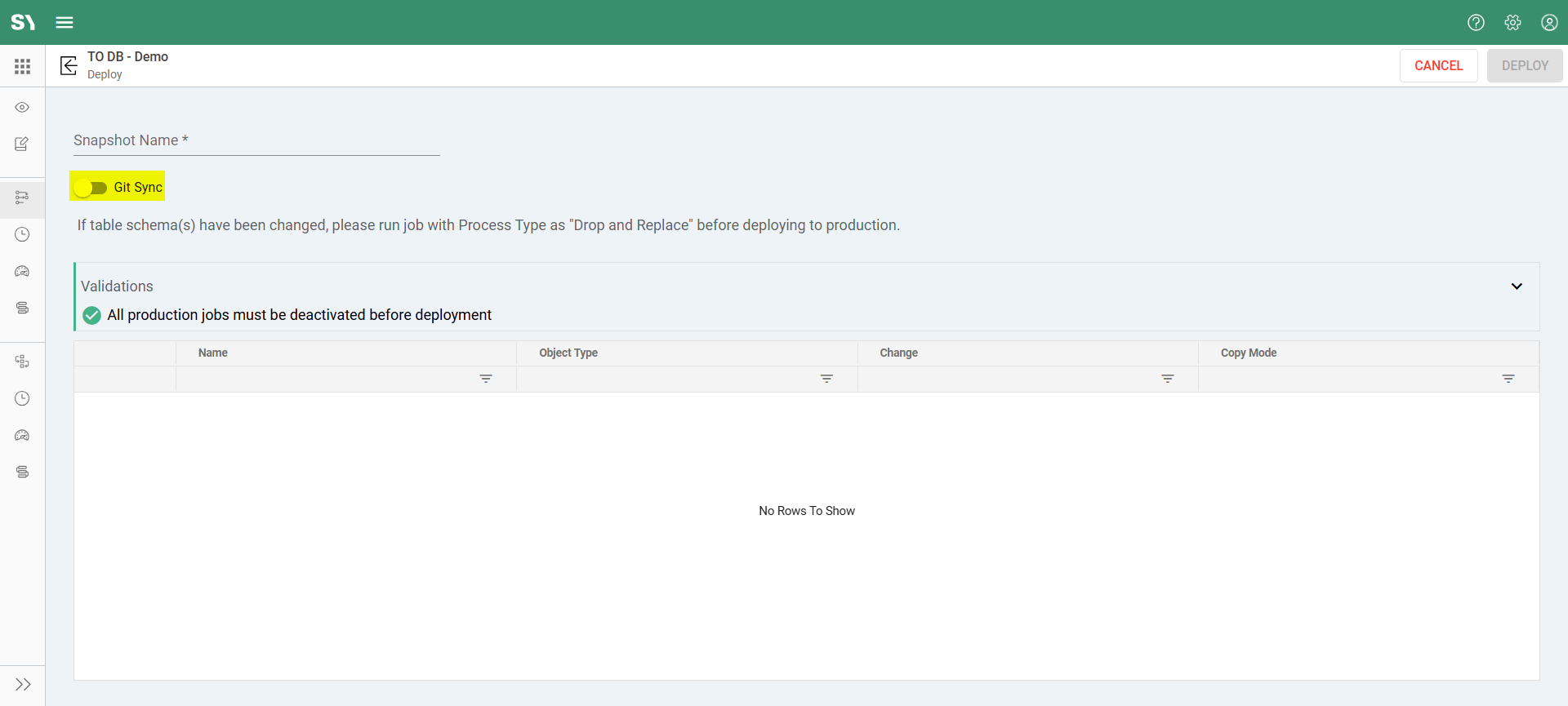Screen dimensions: 1568x706
Task: Open the help question mark icon
Action: coord(1476,22)
